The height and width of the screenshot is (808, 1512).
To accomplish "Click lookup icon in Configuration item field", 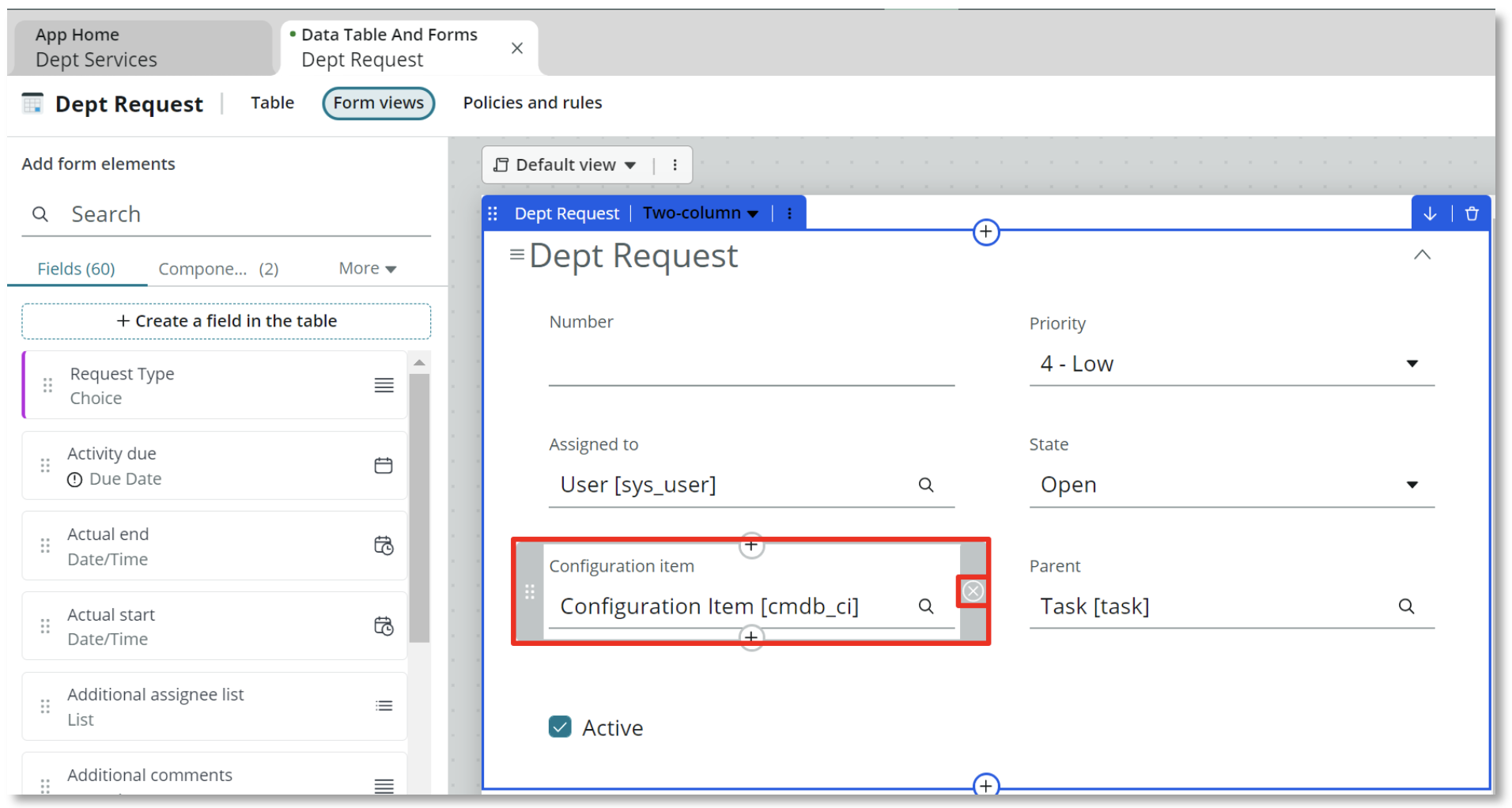I will pos(926,606).
